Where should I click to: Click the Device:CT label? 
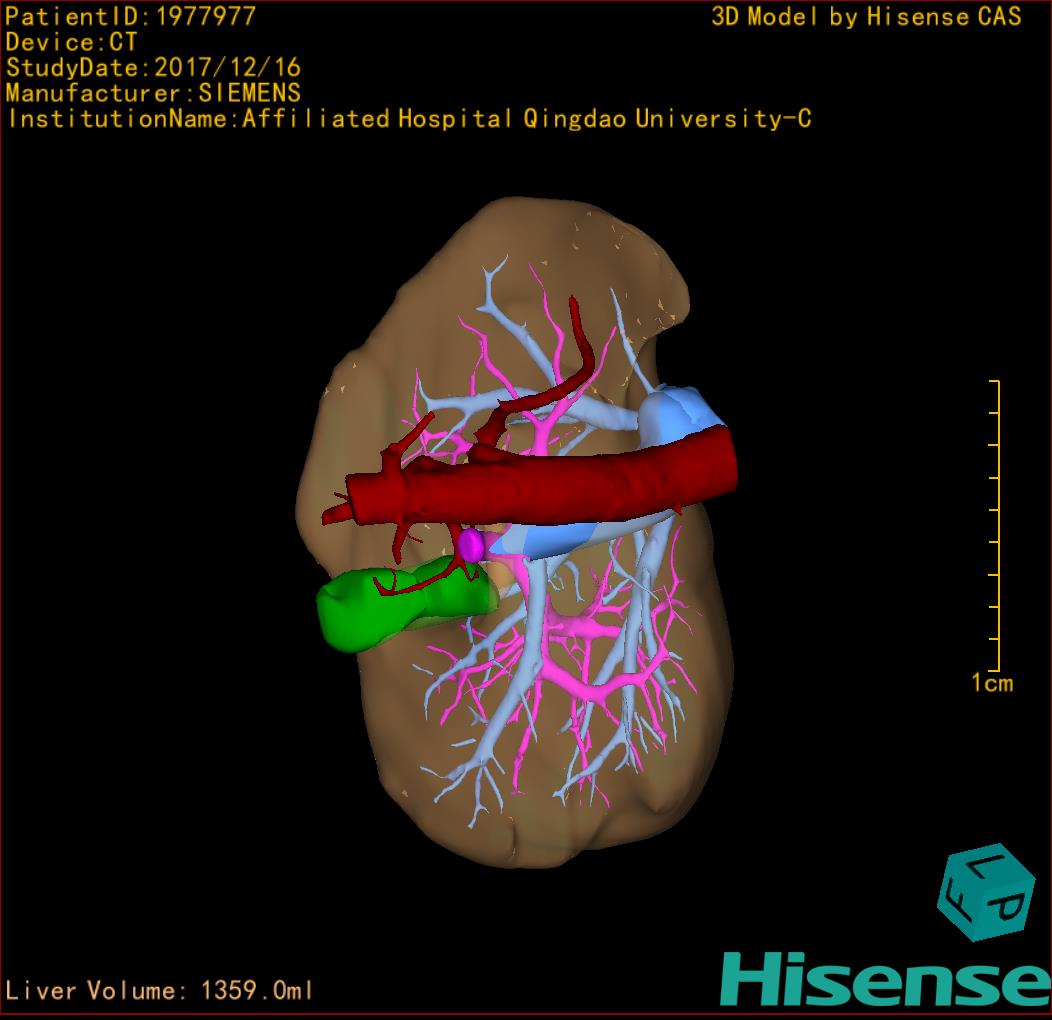(x=71, y=42)
